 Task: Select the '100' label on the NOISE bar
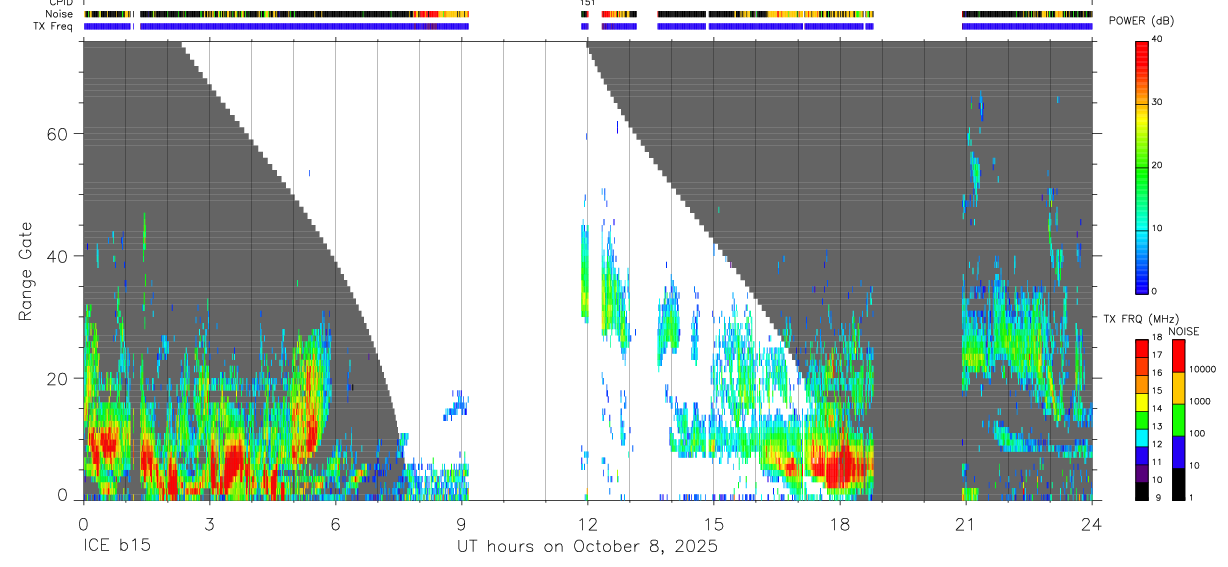(x=1198, y=434)
